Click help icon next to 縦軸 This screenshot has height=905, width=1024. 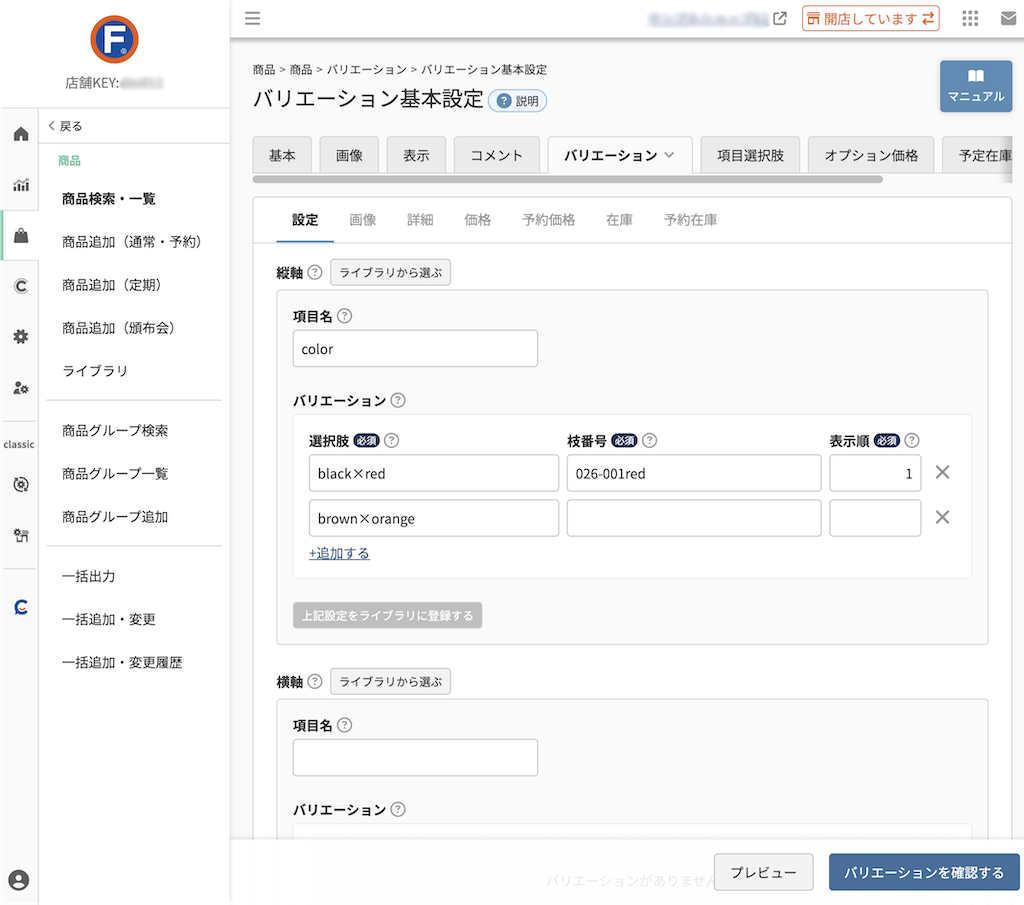[315, 272]
